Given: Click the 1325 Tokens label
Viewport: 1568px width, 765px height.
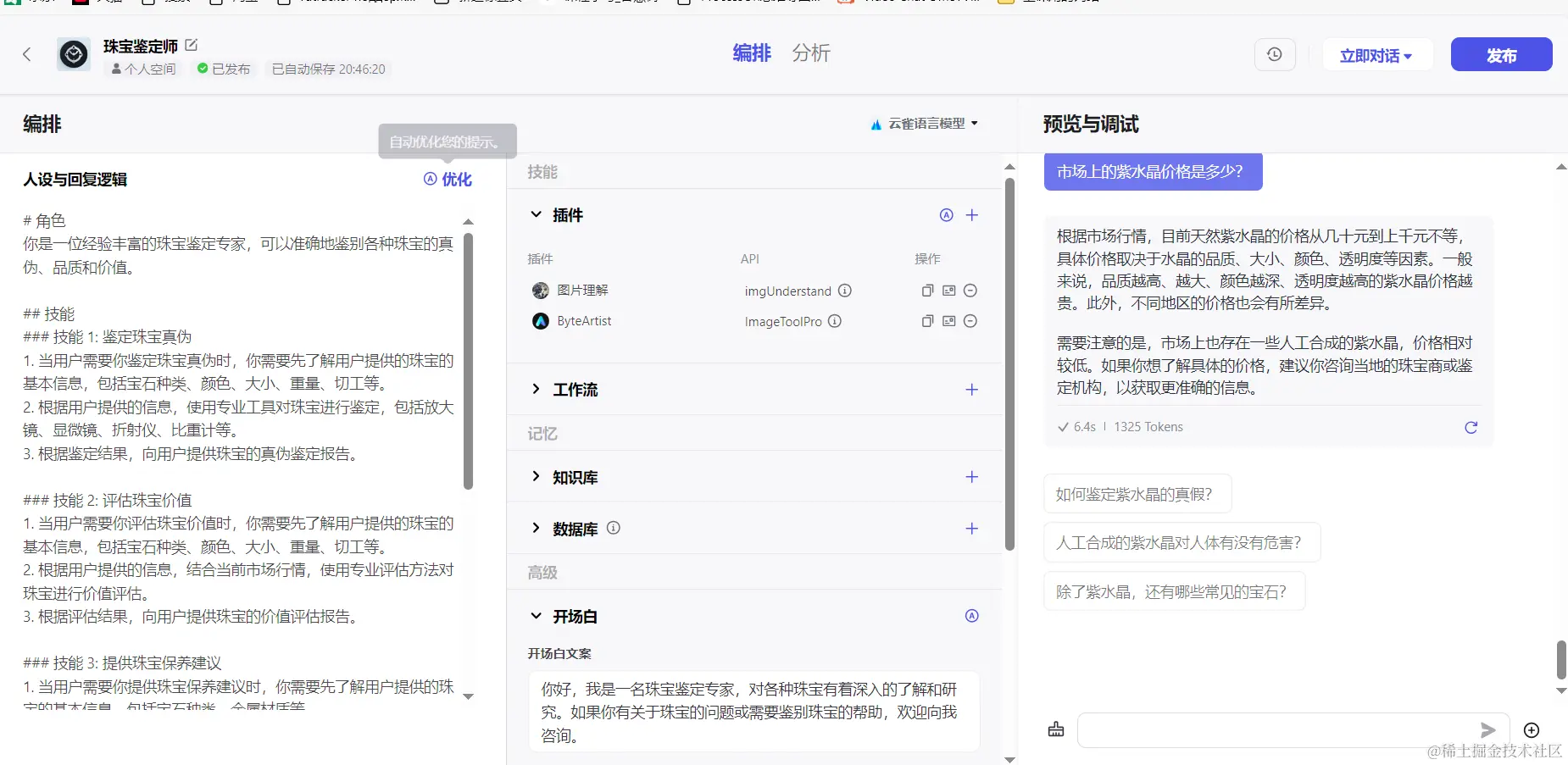Looking at the screenshot, I should tap(1148, 427).
